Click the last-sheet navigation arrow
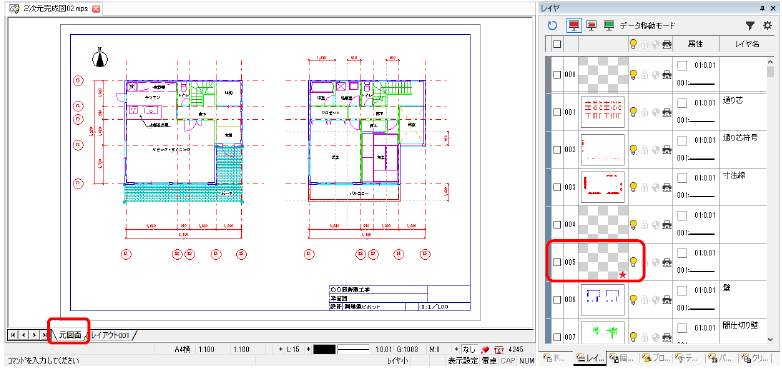 pyautogui.click(x=45, y=335)
